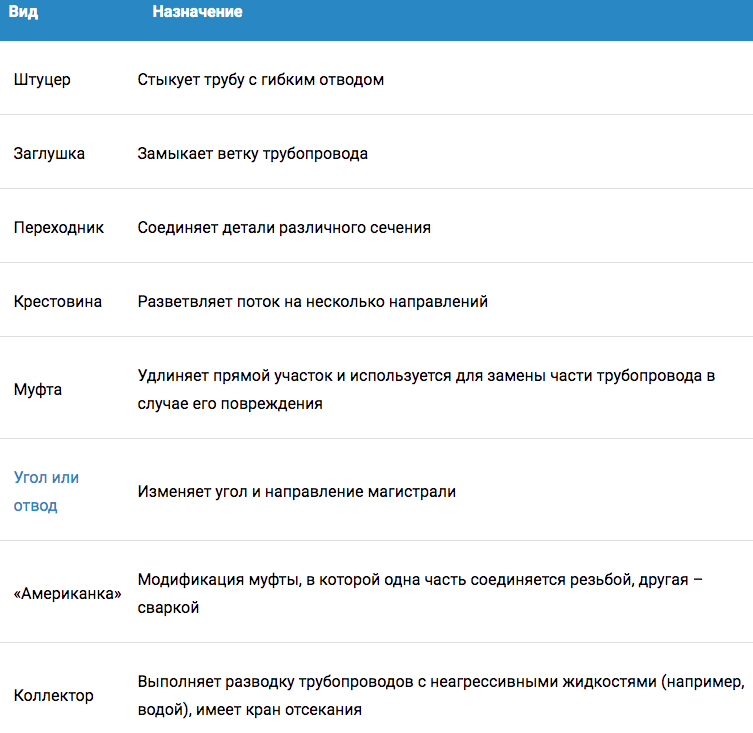The height and width of the screenshot is (733, 753).
Task: Open the «Угол или отвод» link
Action: (46, 491)
